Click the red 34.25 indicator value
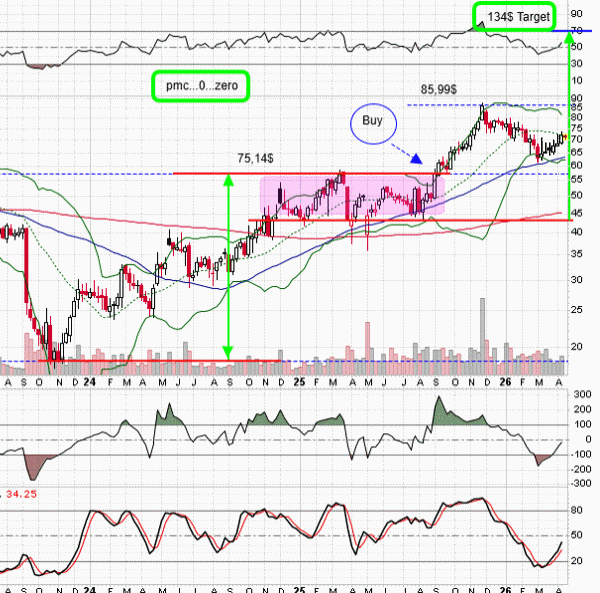The image size is (600, 593). coord(18,494)
